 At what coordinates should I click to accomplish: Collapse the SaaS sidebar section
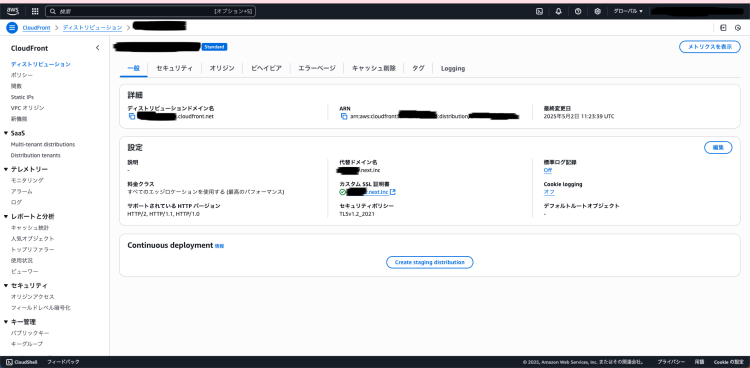pyautogui.click(x=6, y=133)
